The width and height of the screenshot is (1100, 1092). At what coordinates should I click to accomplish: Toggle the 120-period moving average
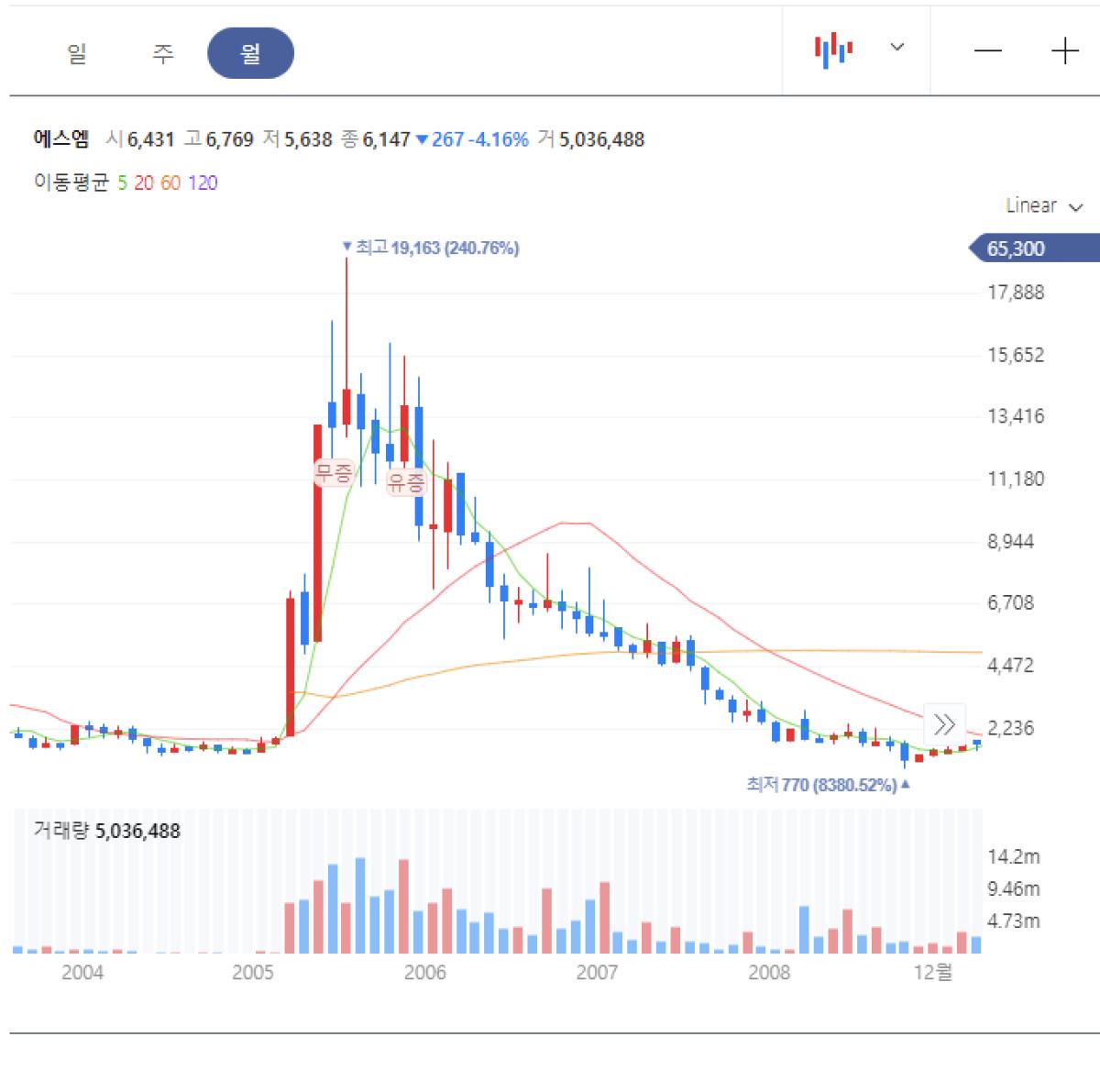coord(203,183)
